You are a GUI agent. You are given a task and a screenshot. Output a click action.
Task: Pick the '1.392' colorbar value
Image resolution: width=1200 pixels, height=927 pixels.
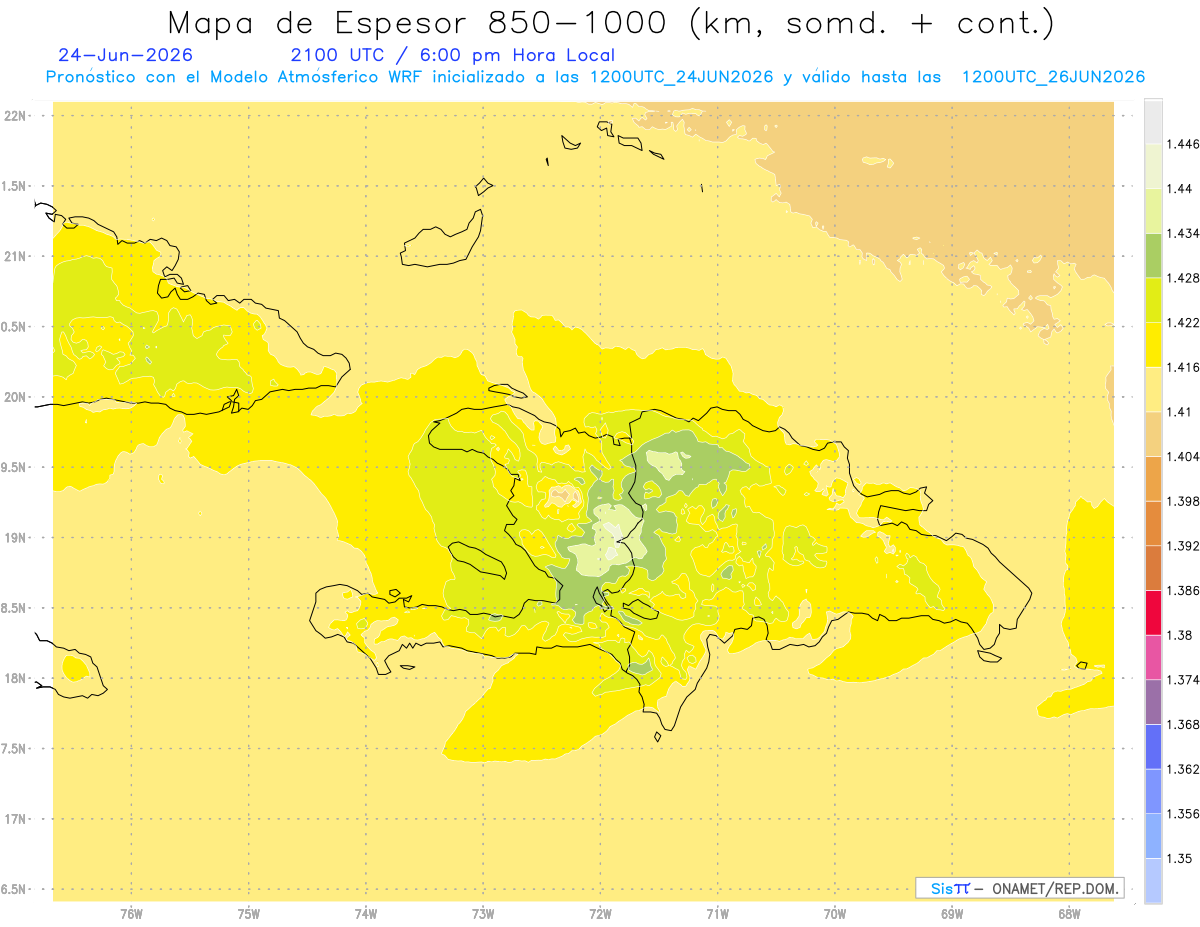[x=1183, y=546]
